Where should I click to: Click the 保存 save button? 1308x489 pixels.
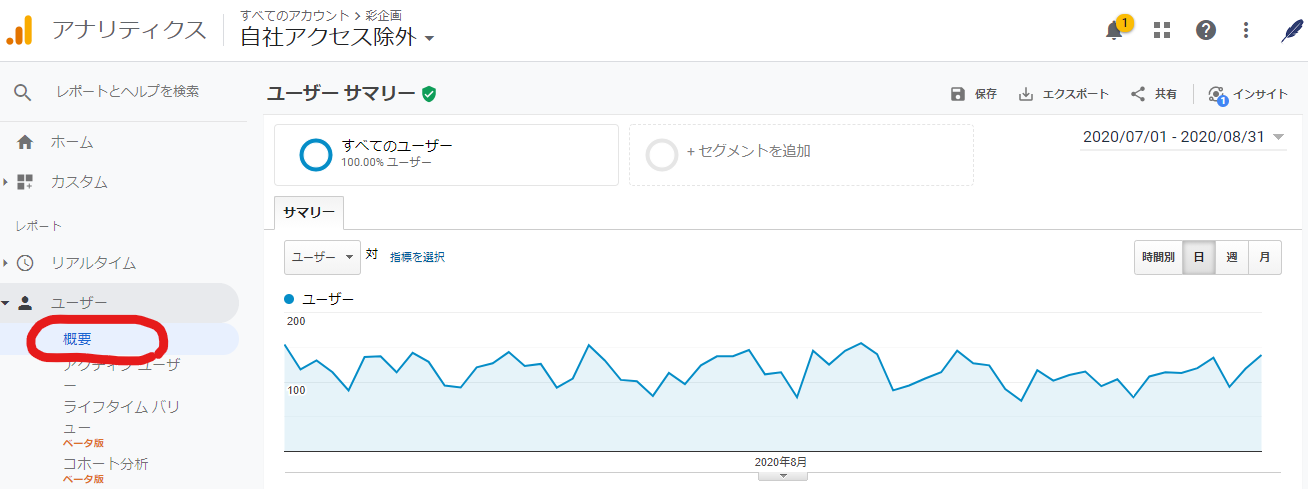[x=973, y=94]
